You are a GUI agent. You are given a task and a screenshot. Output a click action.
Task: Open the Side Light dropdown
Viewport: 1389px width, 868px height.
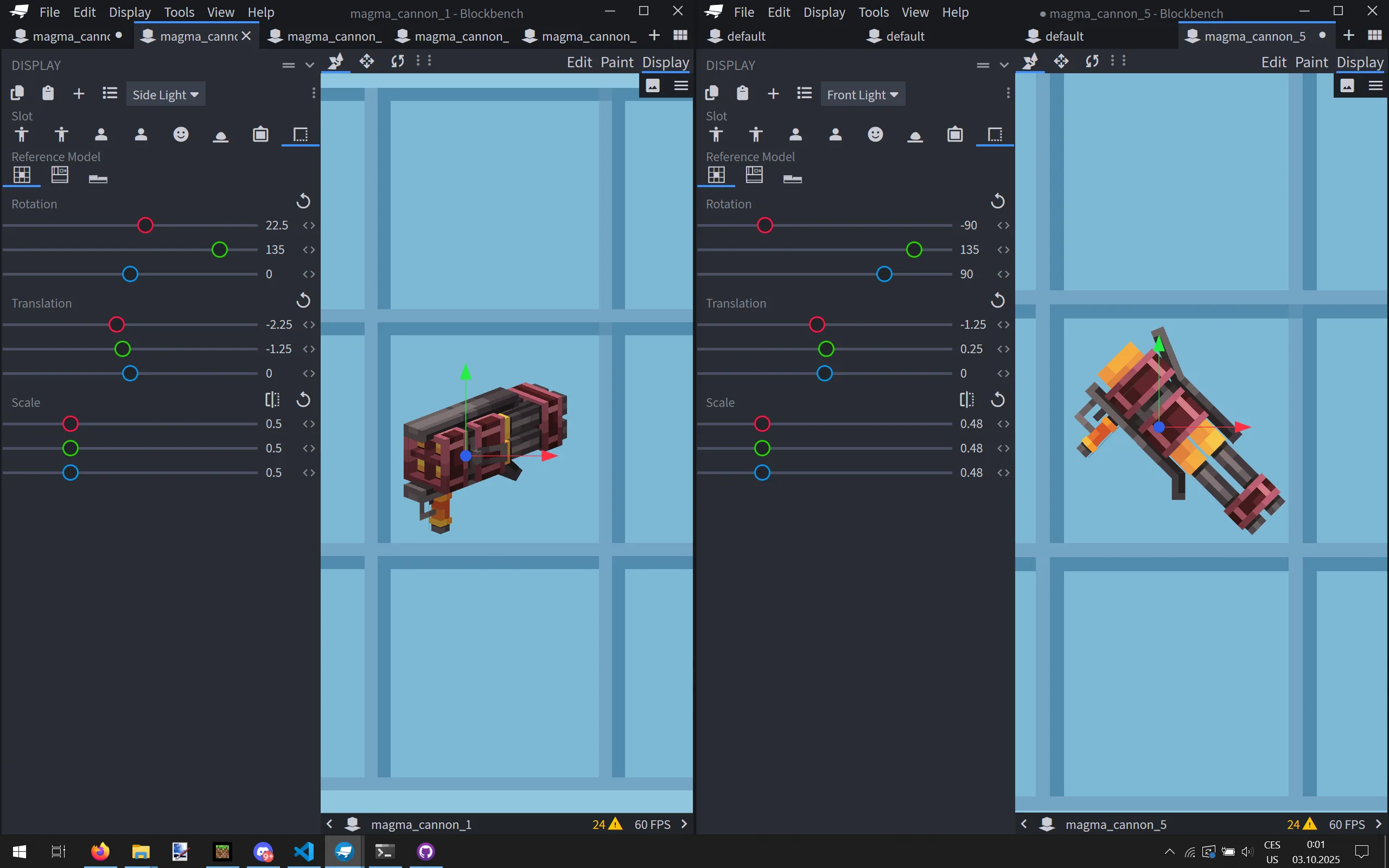[166, 93]
